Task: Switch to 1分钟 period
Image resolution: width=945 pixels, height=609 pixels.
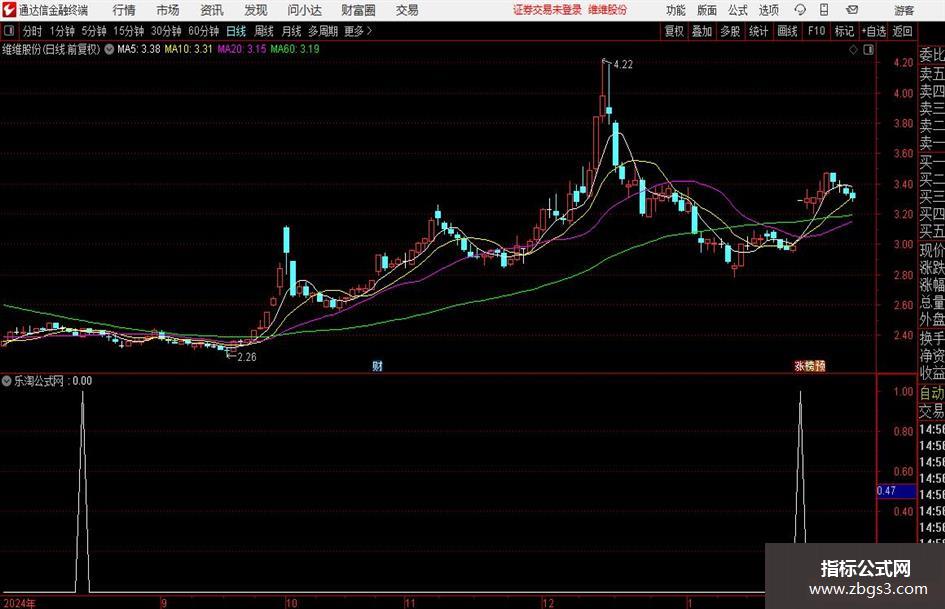Action: pyautogui.click(x=62, y=31)
